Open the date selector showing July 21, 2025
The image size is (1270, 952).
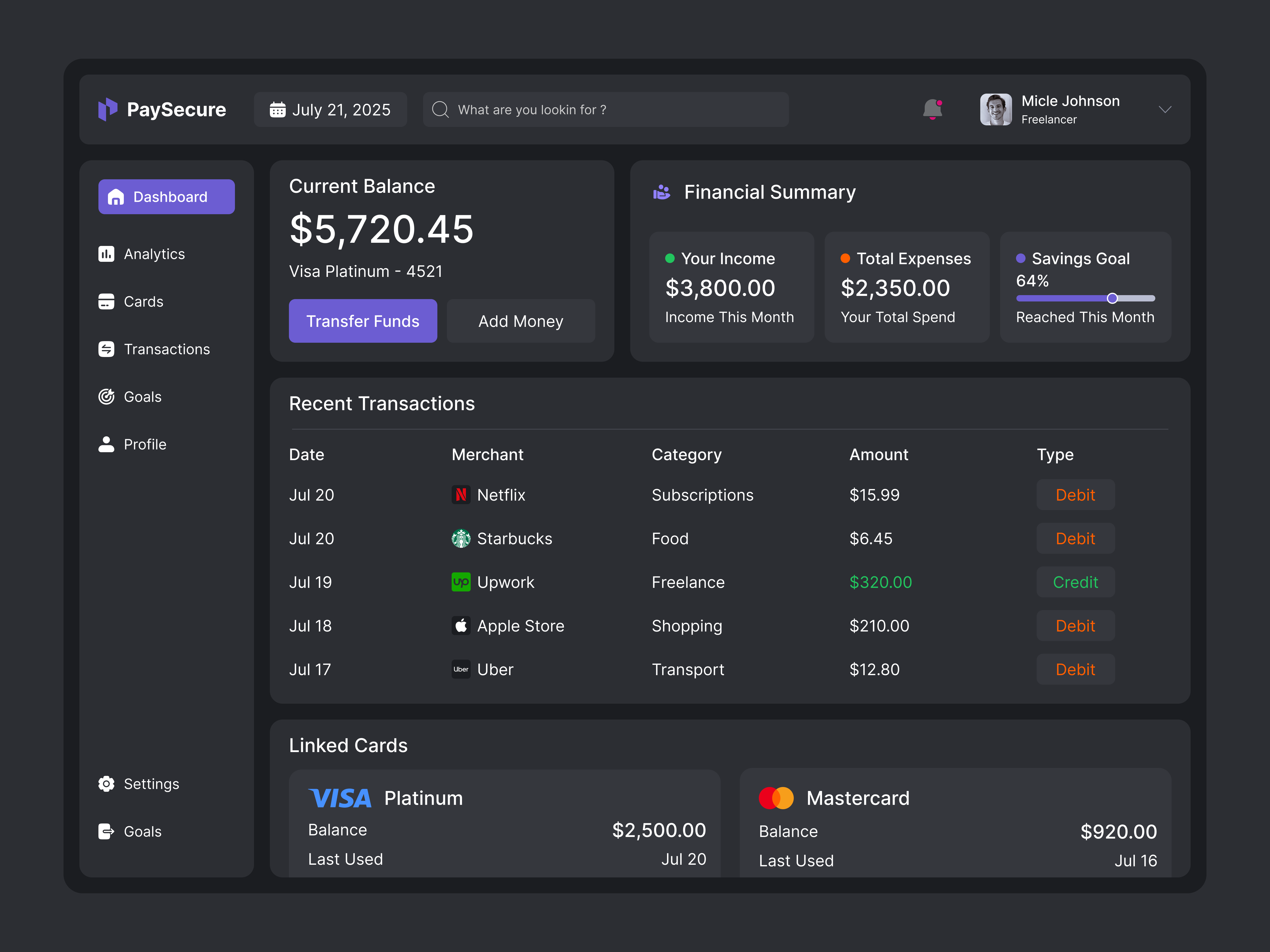(331, 109)
